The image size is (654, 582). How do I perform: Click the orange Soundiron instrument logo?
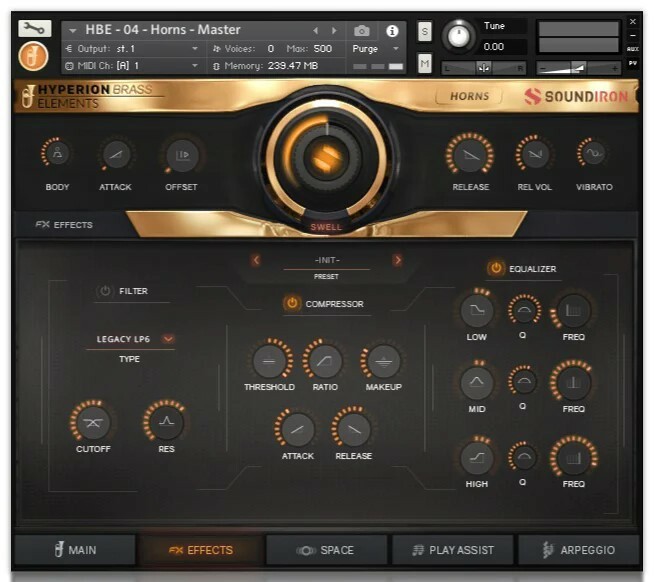pyautogui.click(x=33, y=56)
